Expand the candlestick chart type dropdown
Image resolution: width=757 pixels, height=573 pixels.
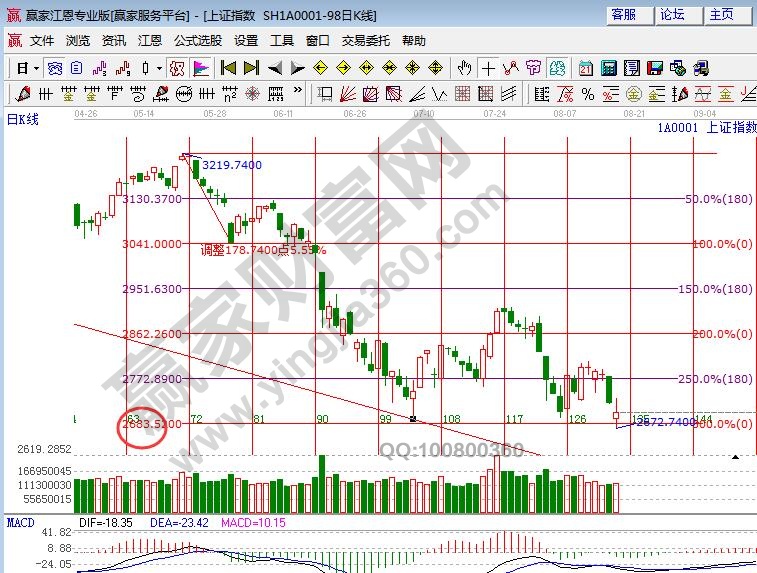(160, 68)
